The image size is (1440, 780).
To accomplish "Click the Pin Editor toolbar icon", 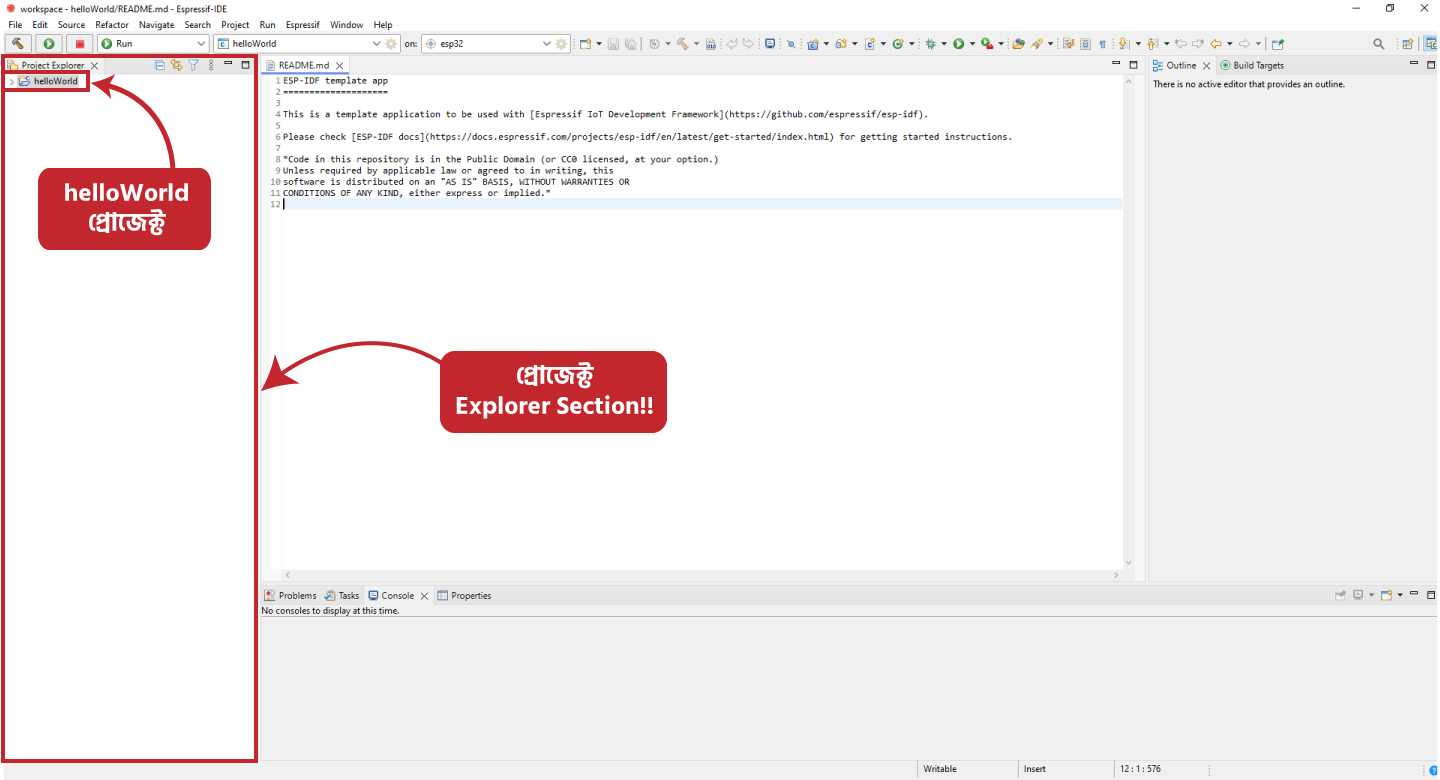I will click(1278, 44).
